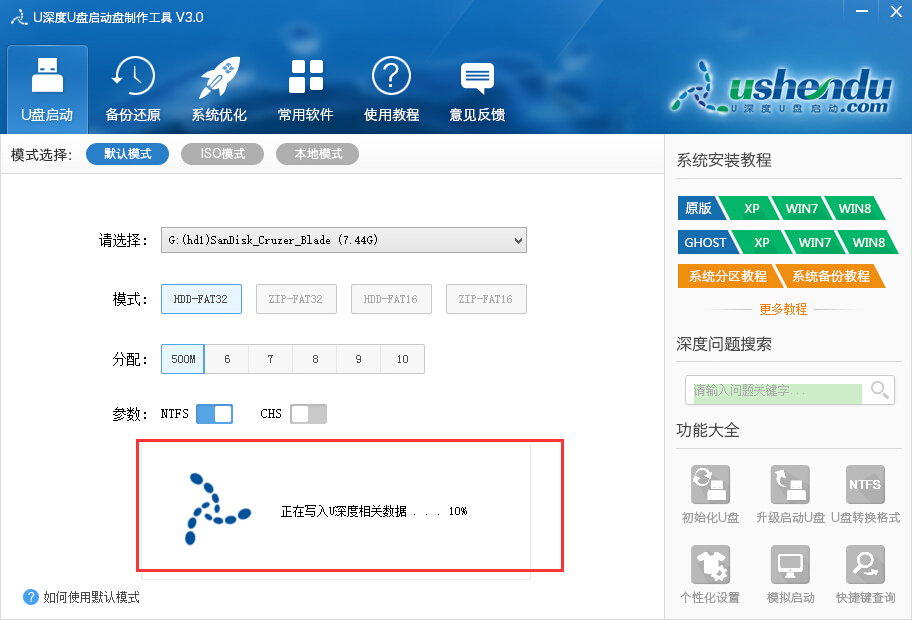
Task: Open 如何使用默认模式 help link
Action: click(91, 597)
